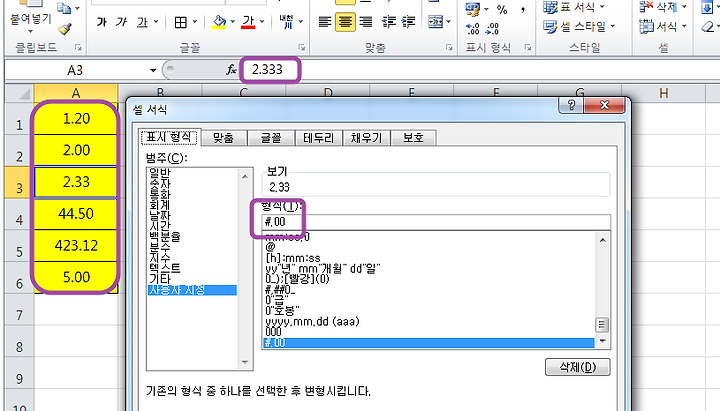This screenshot has width=720, height=411.
Task: Open Format as Table (표 서식)
Action: (x=574, y=7)
